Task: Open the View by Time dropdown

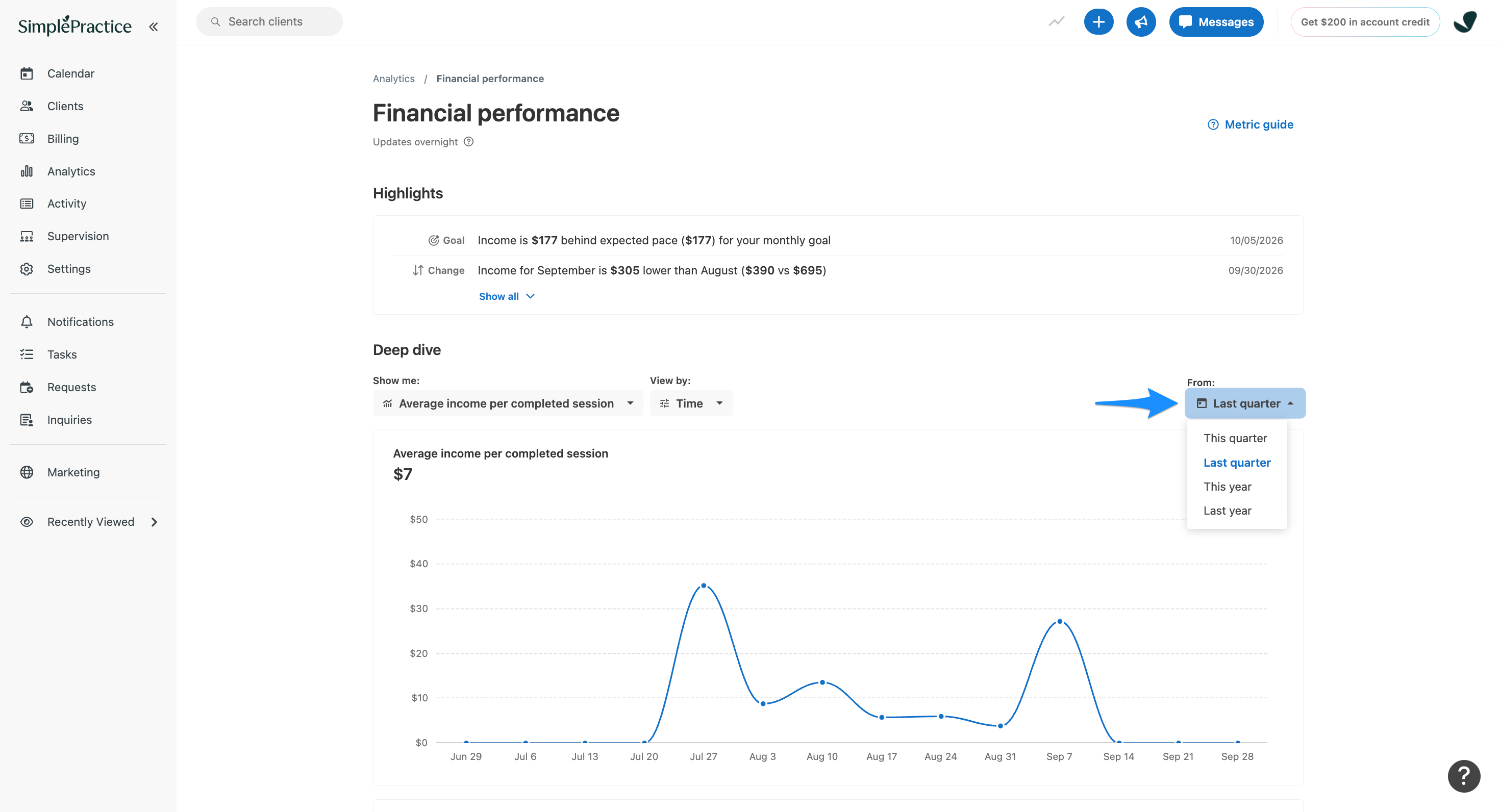Action: (x=691, y=403)
